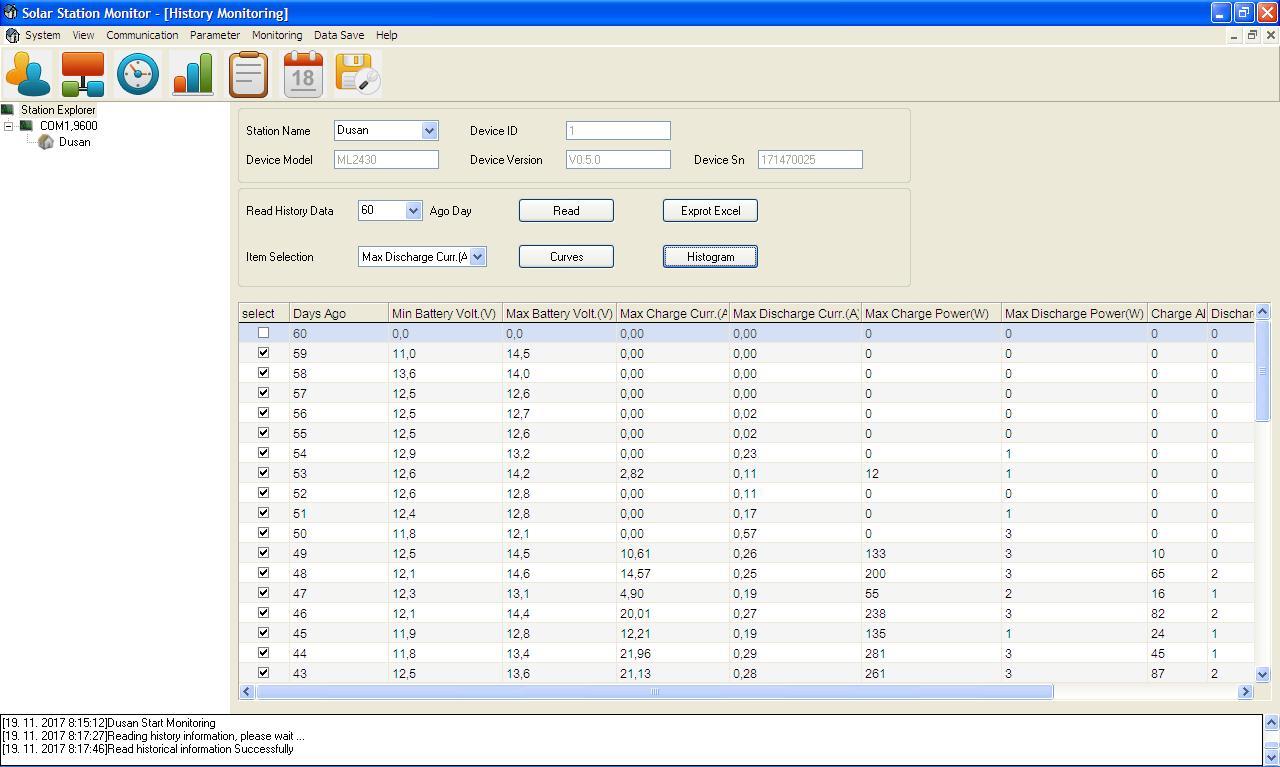Image resolution: width=1280 pixels, height=767 pixels.
Task: Uncheck the checkbox for day 59 row
Action: (x=263, y=353)
